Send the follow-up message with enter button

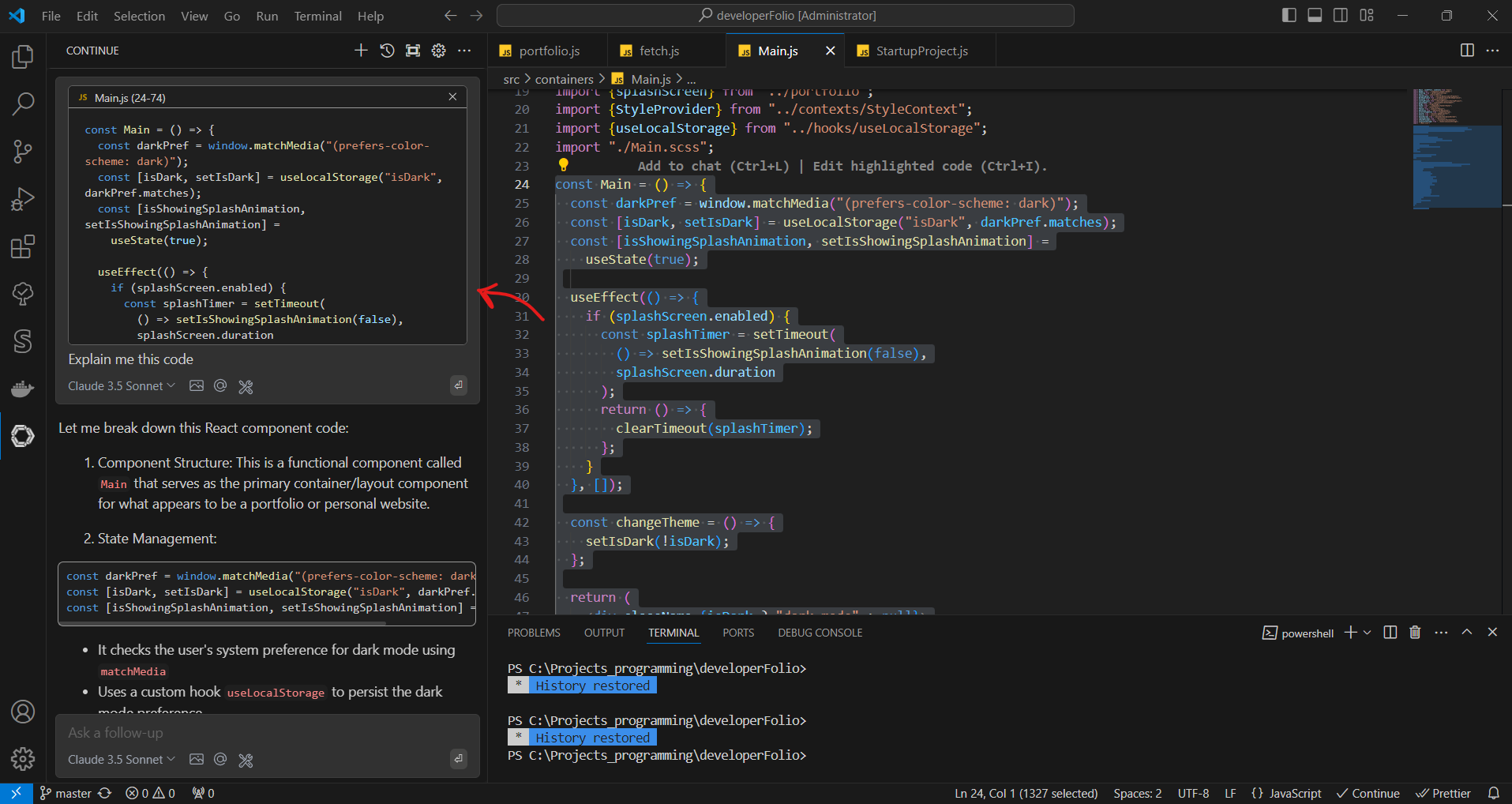459,759
